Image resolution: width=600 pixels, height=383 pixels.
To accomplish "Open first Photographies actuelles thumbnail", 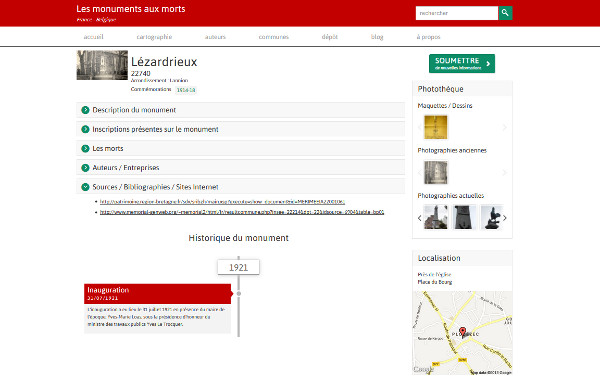I will click(x=435, y=217).
